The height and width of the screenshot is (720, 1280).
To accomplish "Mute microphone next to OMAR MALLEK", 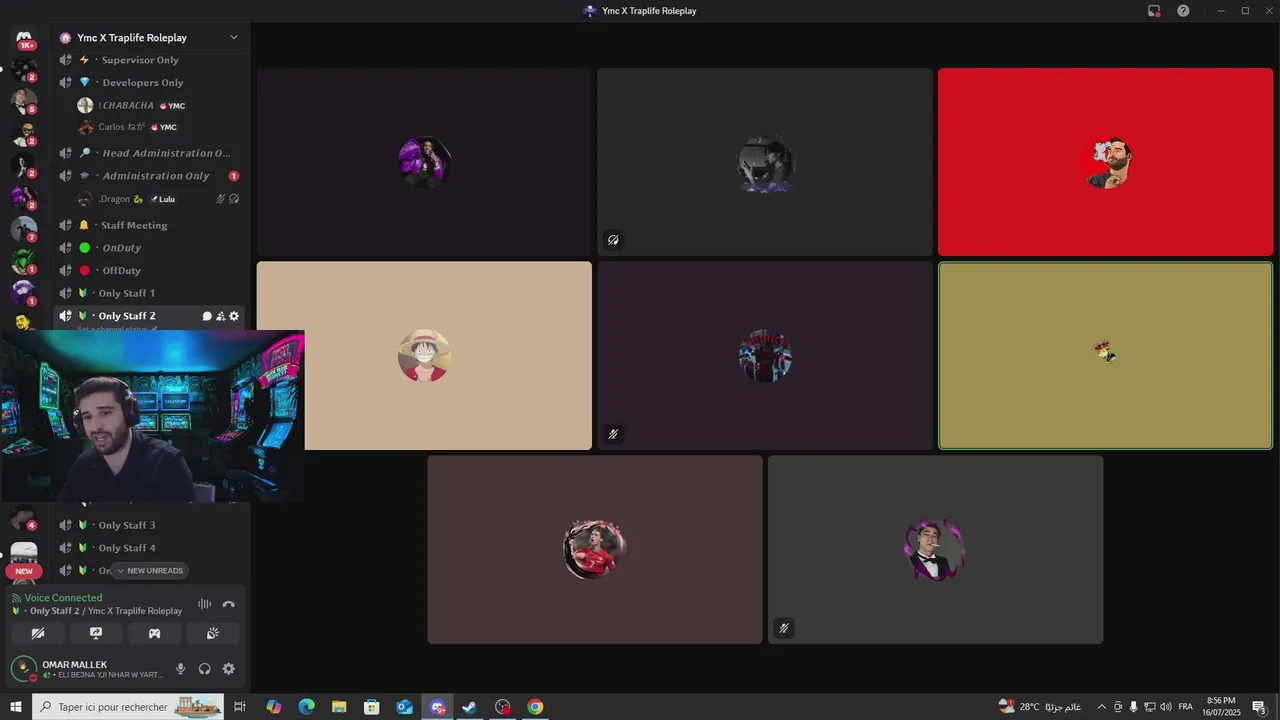I will 181,669.
